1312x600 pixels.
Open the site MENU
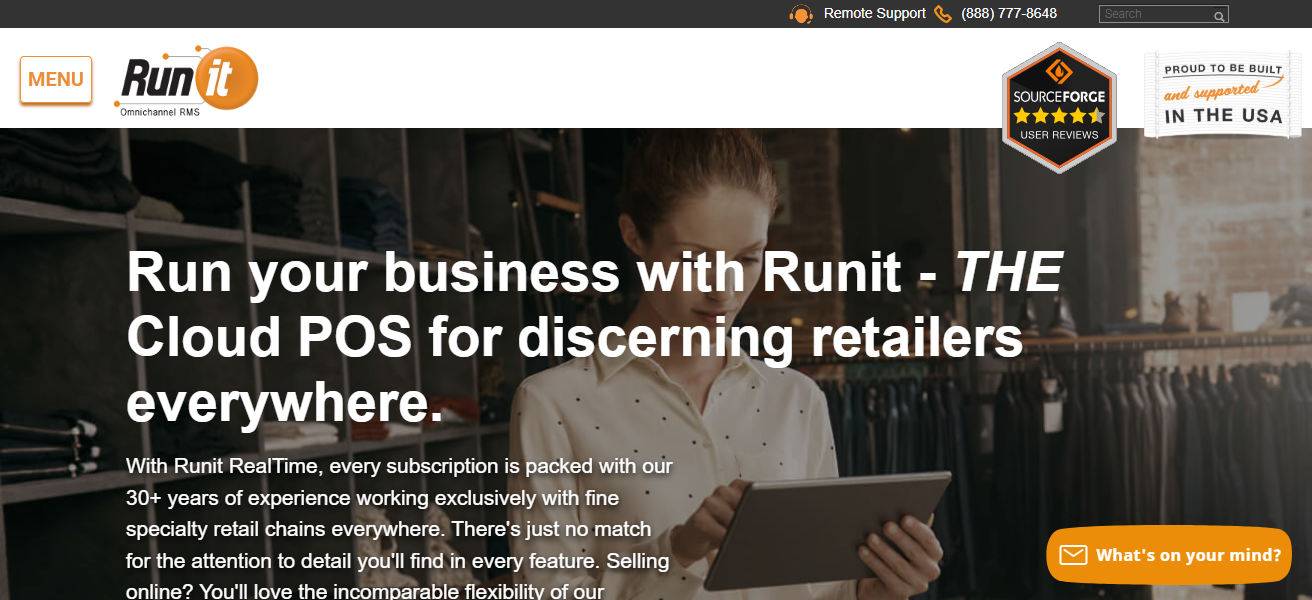click(x=55, y=79)
